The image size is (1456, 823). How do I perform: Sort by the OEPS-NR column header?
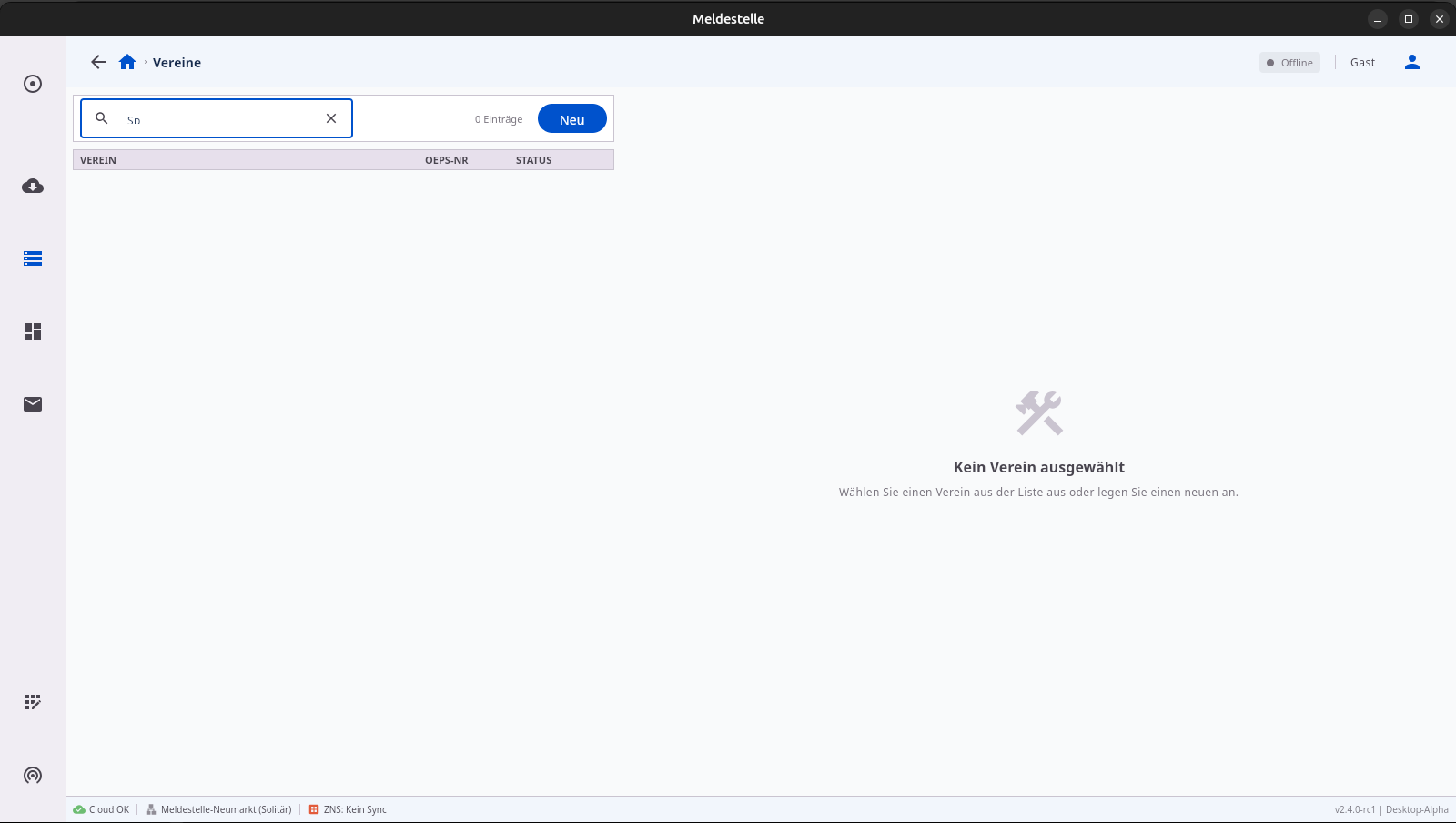click(446, 160)
